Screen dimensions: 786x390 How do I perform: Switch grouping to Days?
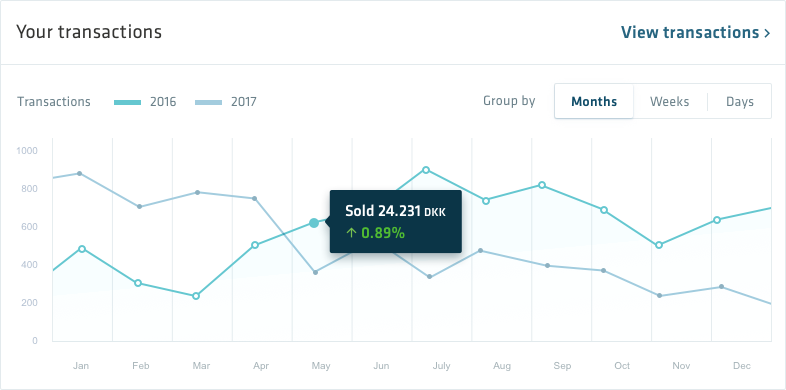pos(740,102)
